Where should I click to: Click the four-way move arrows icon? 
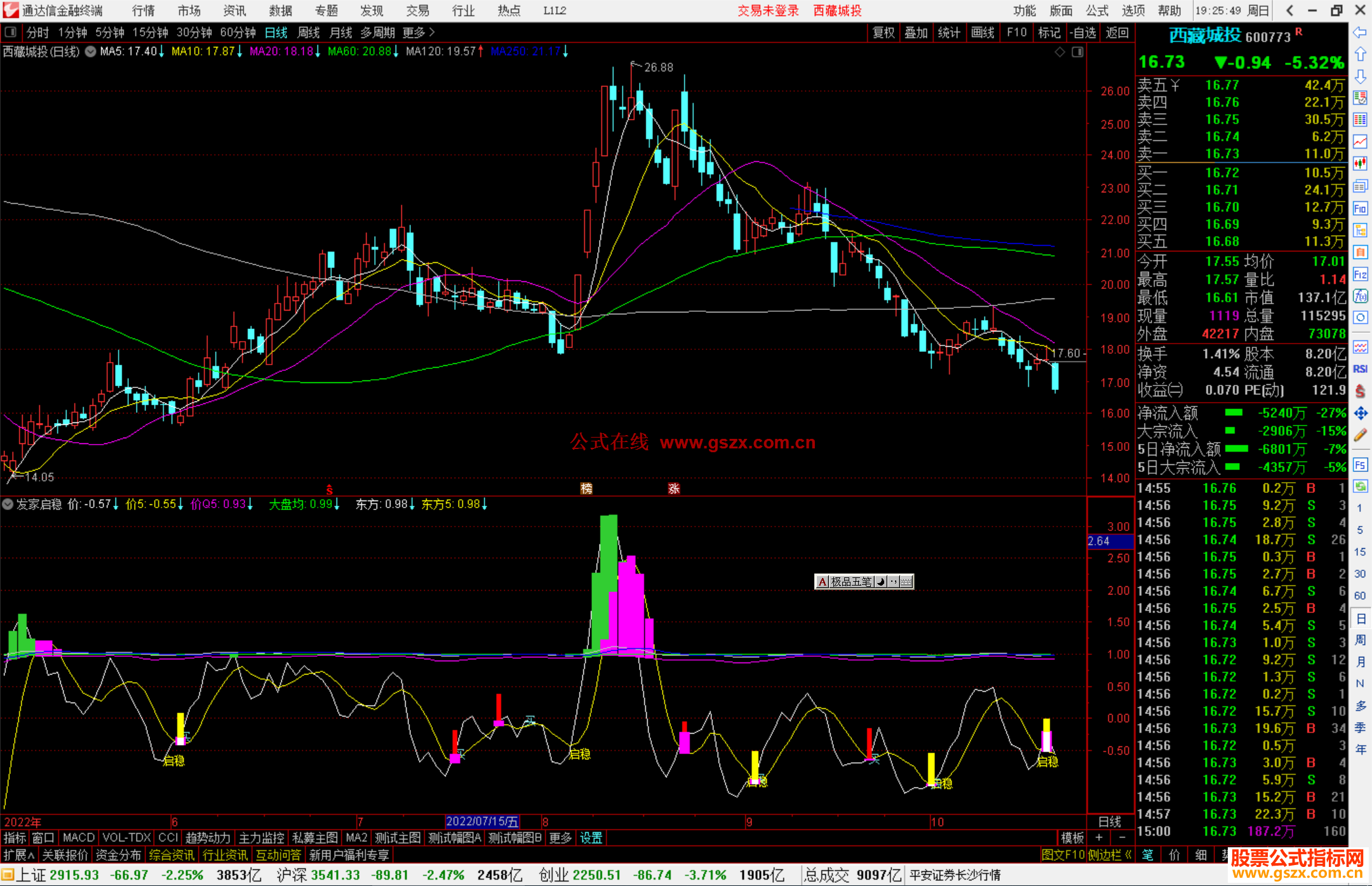point(1360,413)
